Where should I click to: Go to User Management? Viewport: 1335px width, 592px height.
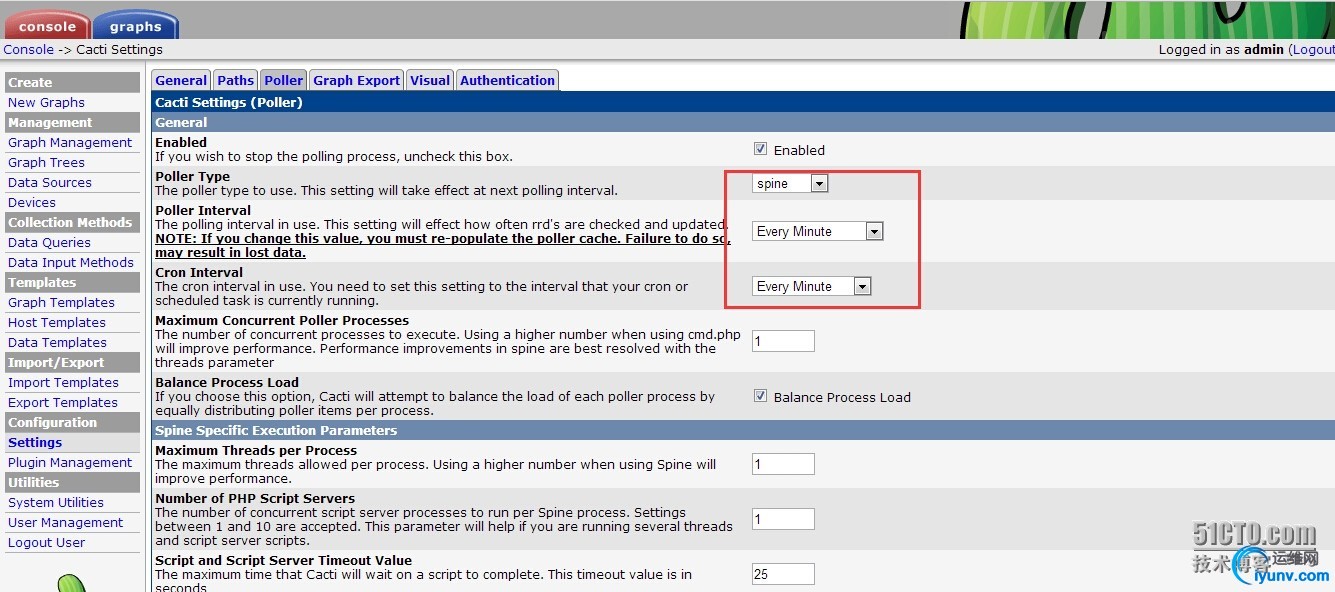(66, 522)
